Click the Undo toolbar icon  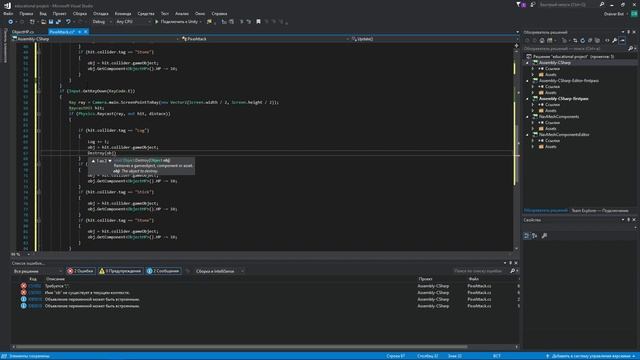tap(68, 22)
